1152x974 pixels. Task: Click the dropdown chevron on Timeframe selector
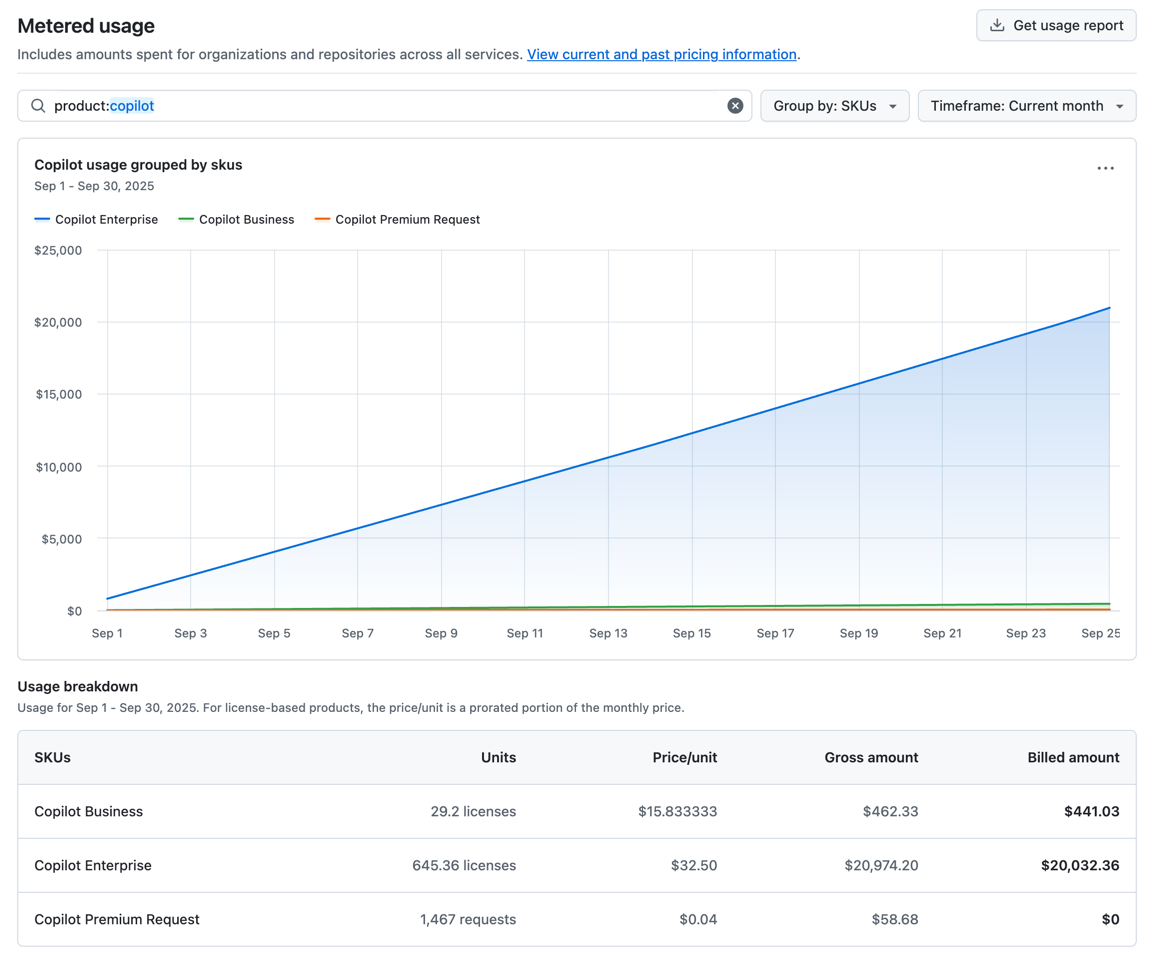(1120, 105)
